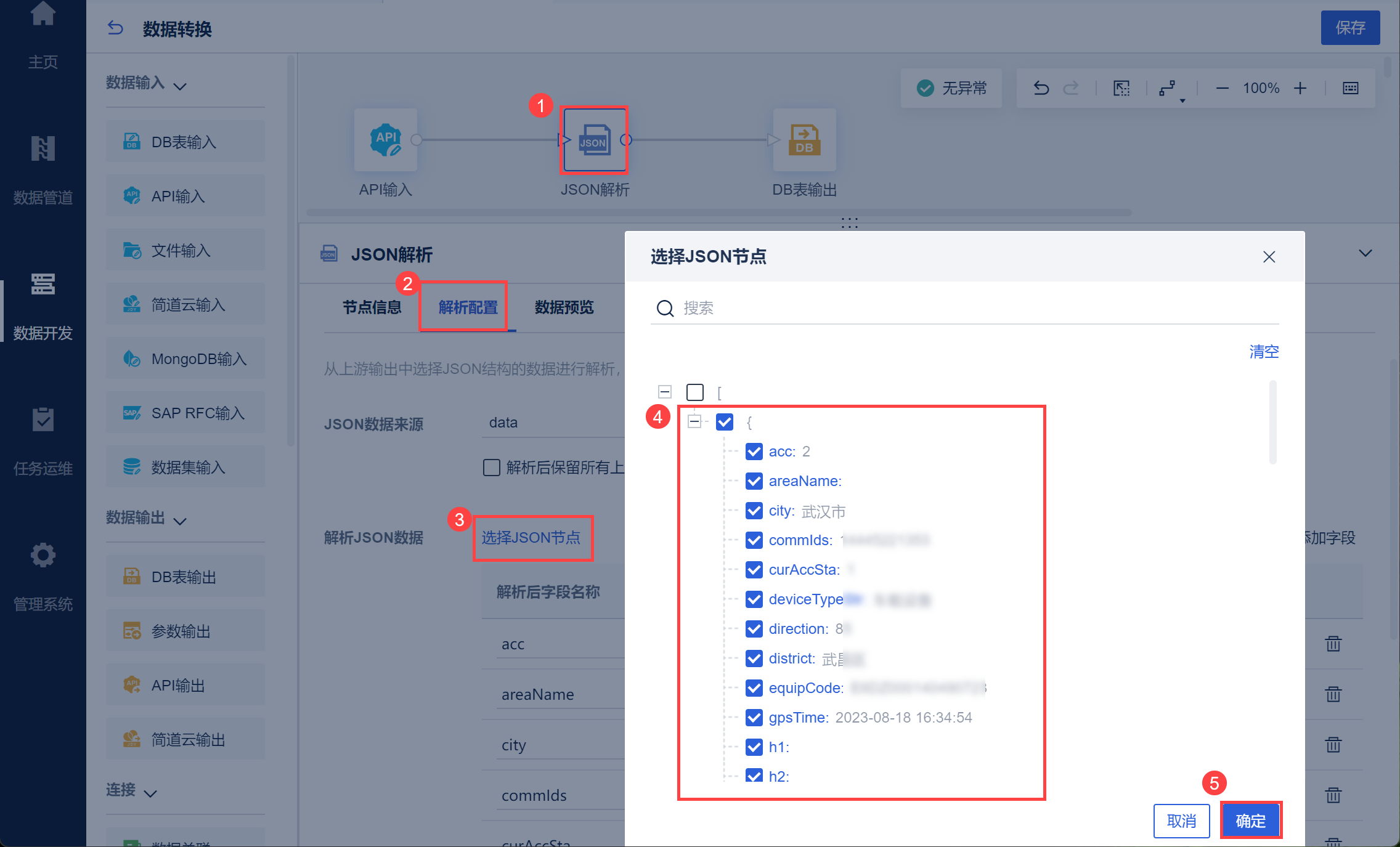This screenshot has width=1400, height=847.
Task: Switch to the 数据预览 tab
Action: click(x=564, y=307)
